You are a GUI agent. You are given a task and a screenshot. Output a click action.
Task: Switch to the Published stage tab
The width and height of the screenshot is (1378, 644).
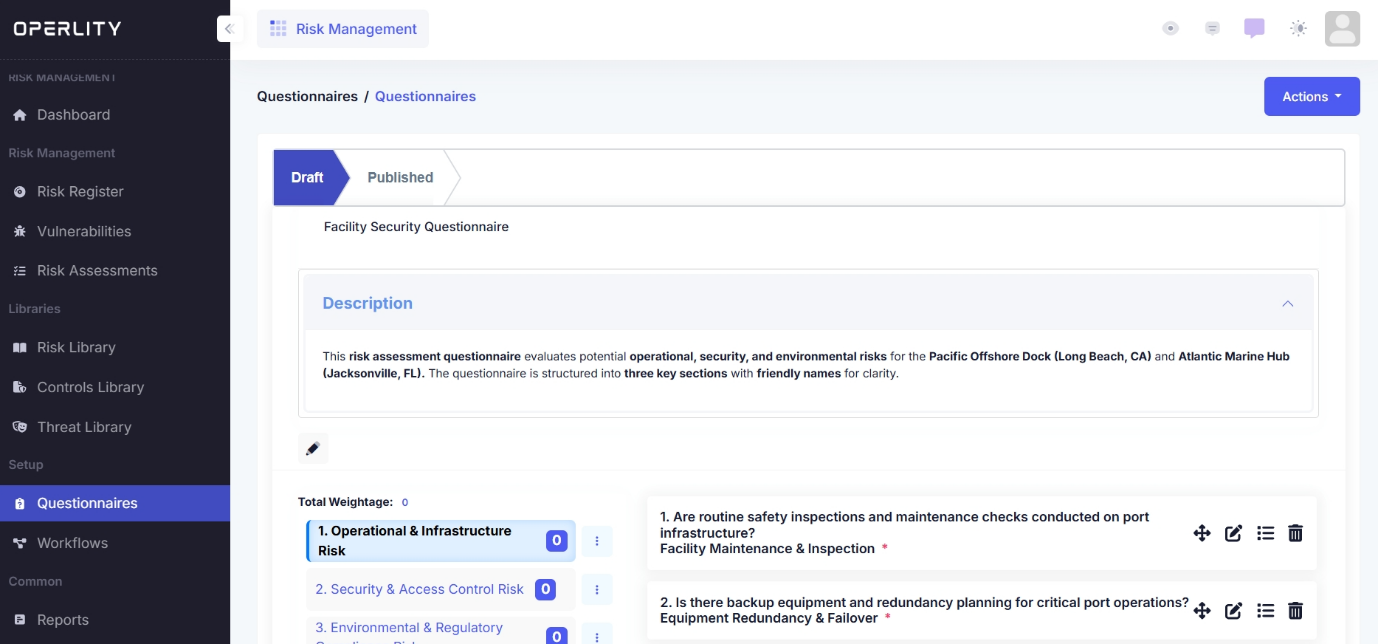pyautogui.click(x=400, y=177)
